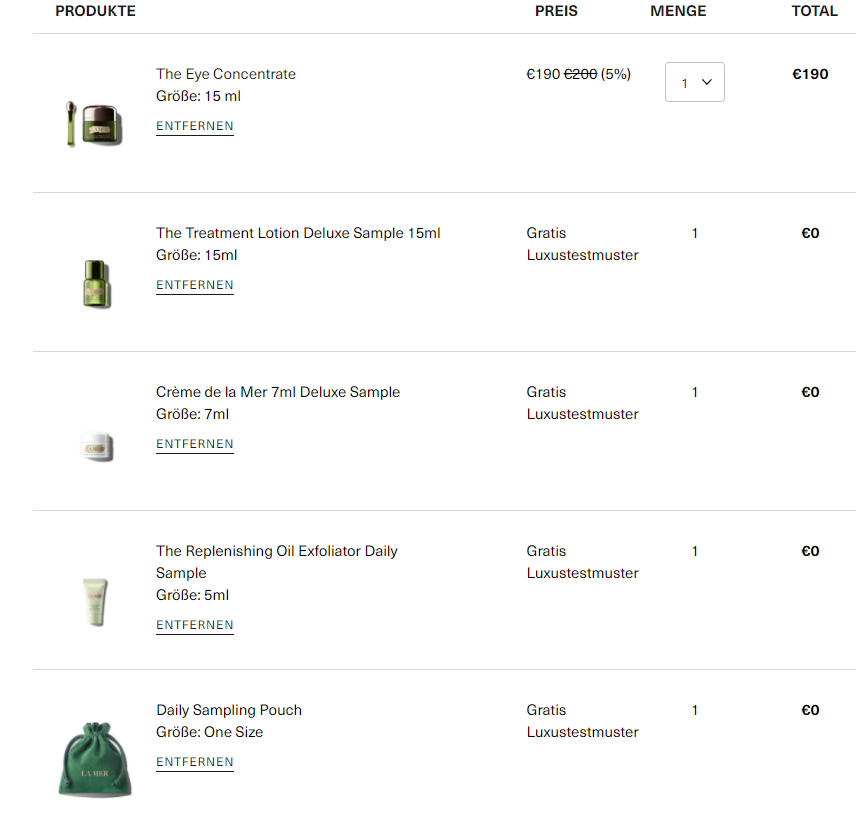Viewport: 861px width, 825px height.
Task: Open The Treatment Lotion Deluxe Sample title
Action: coord(298,233)
